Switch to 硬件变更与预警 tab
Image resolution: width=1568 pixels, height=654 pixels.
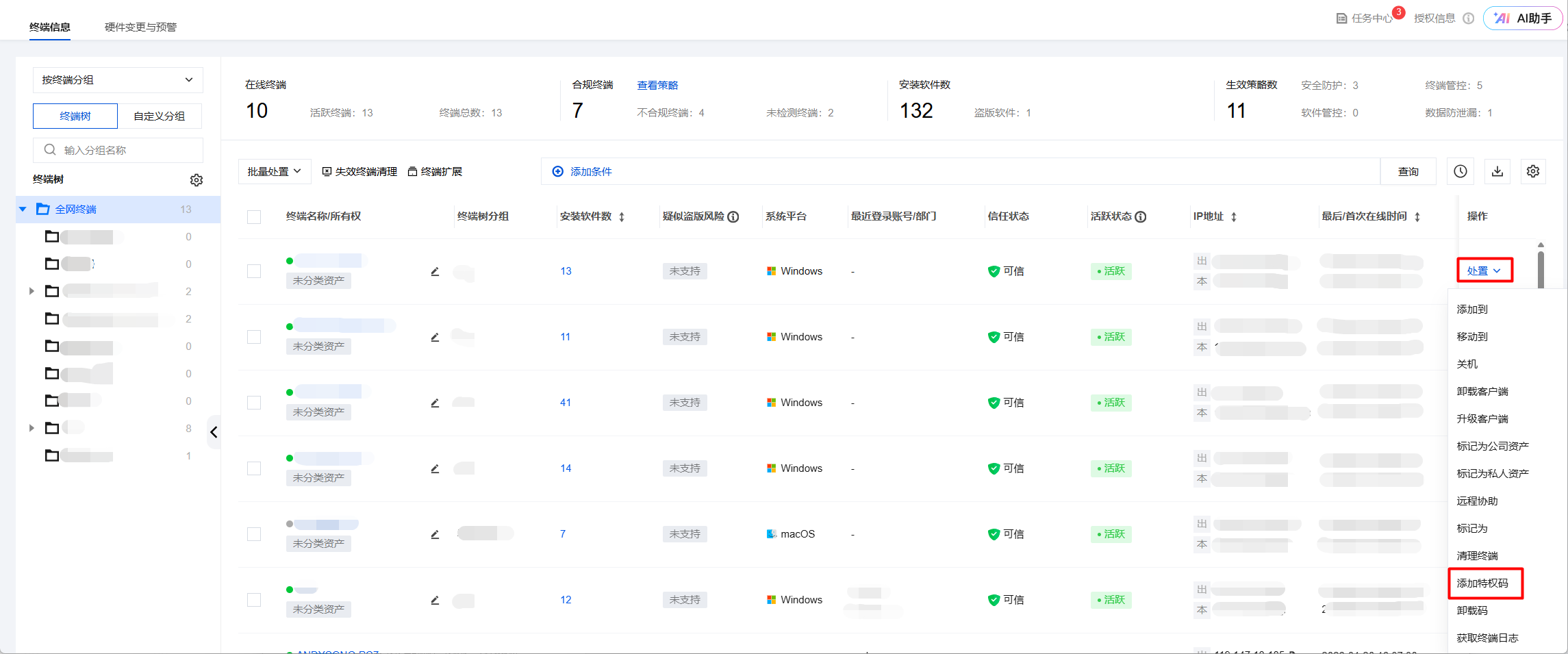(x=140, y=27)
